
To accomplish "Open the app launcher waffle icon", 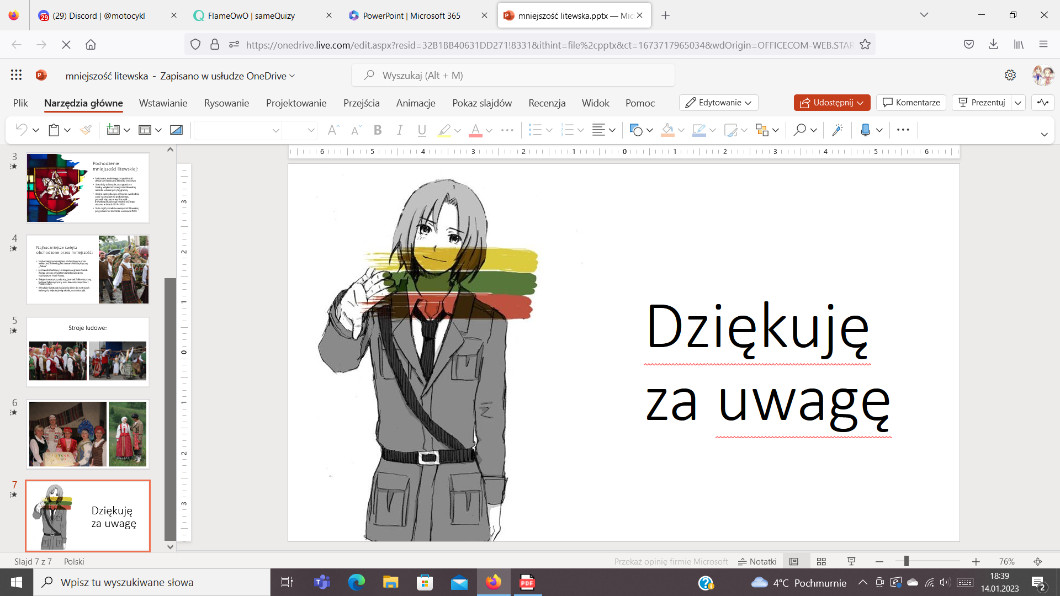I will click(16, 75).
